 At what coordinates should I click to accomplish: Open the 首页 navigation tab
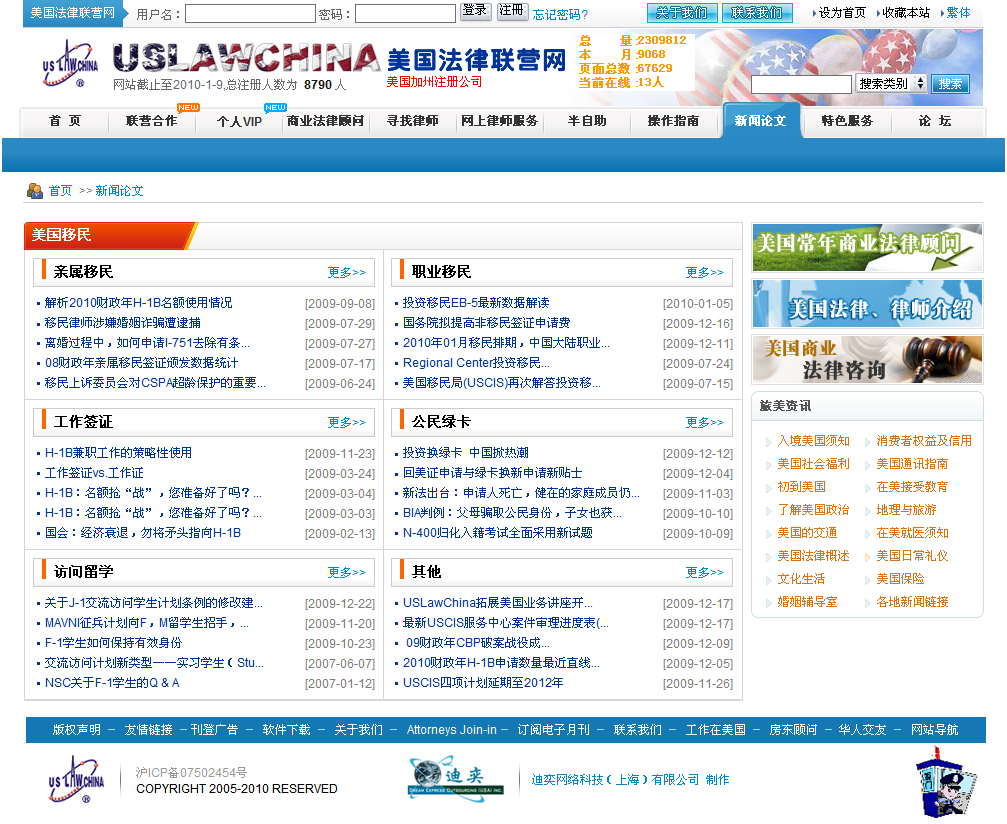[65, 121]
